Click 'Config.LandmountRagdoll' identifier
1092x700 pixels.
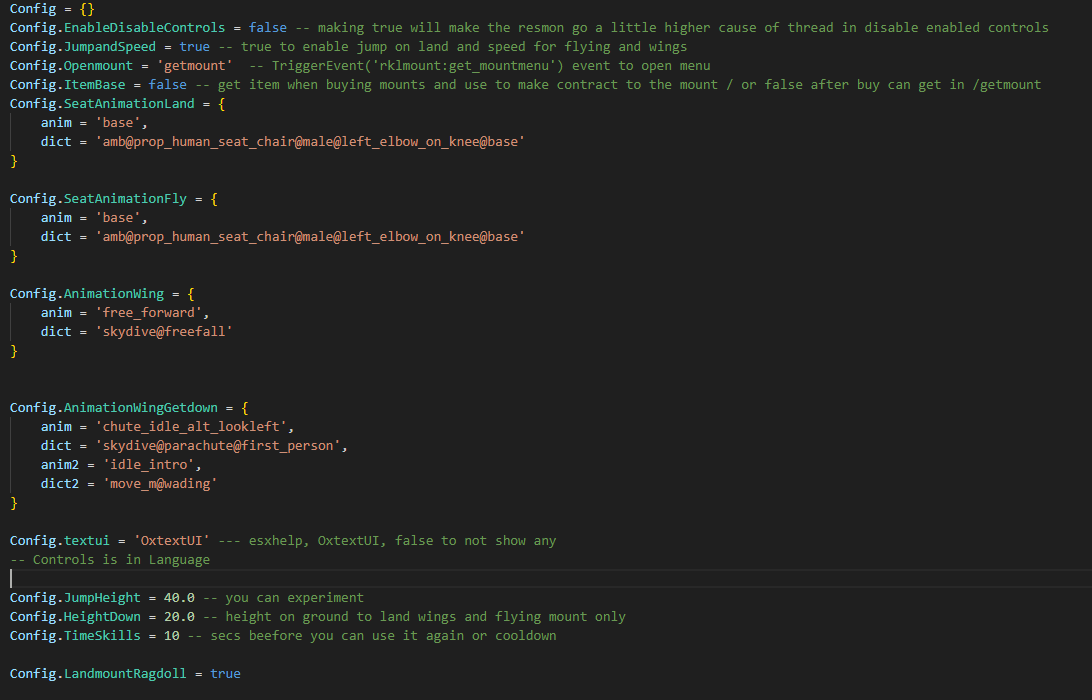click(98, 674)
